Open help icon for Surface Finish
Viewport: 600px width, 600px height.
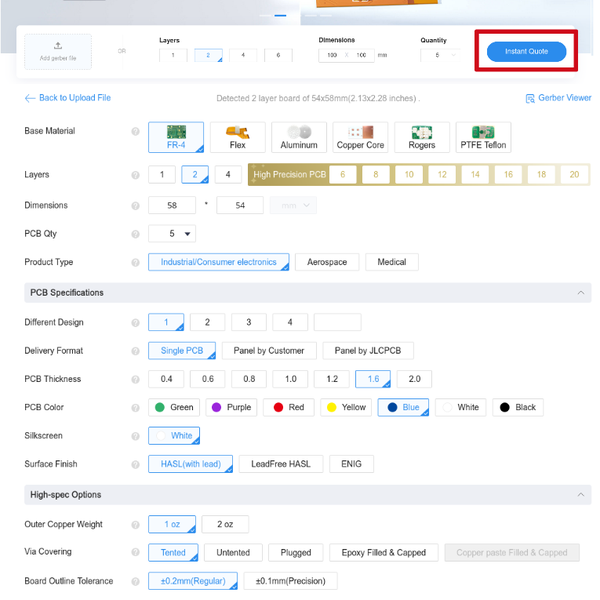(135, 464)
